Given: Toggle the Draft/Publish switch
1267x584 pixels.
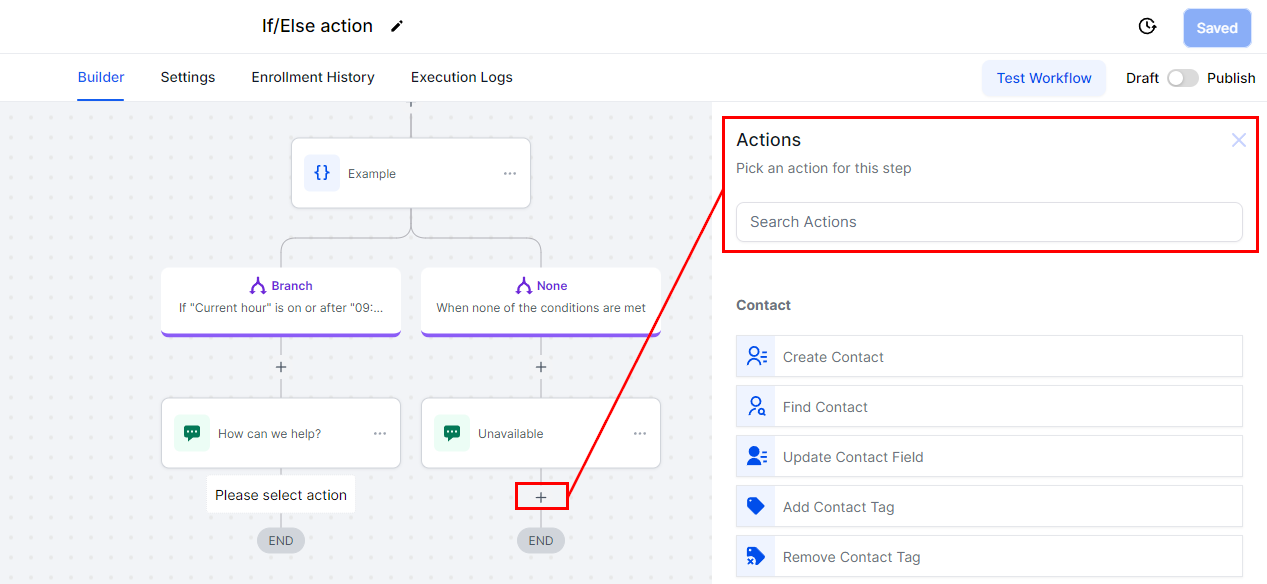Looking at the screenshot, I should pyautogui.click(x=1182, y=78).
